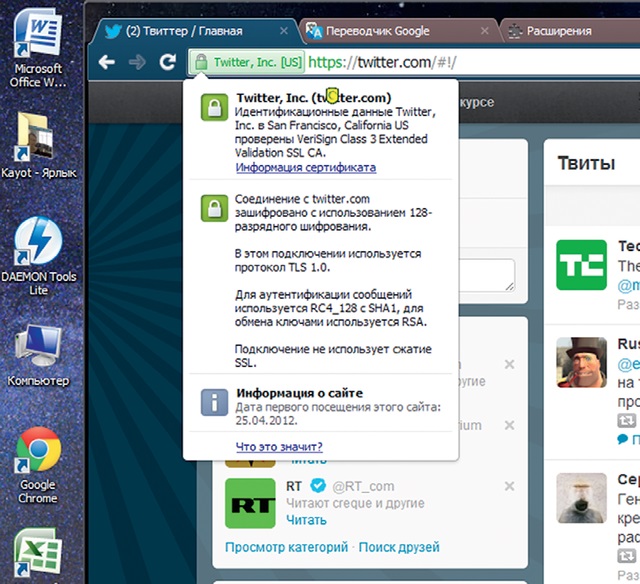Launch Google Chrome from the desktop shortcut
The image size is (640, 584).
tap(38, 465)
